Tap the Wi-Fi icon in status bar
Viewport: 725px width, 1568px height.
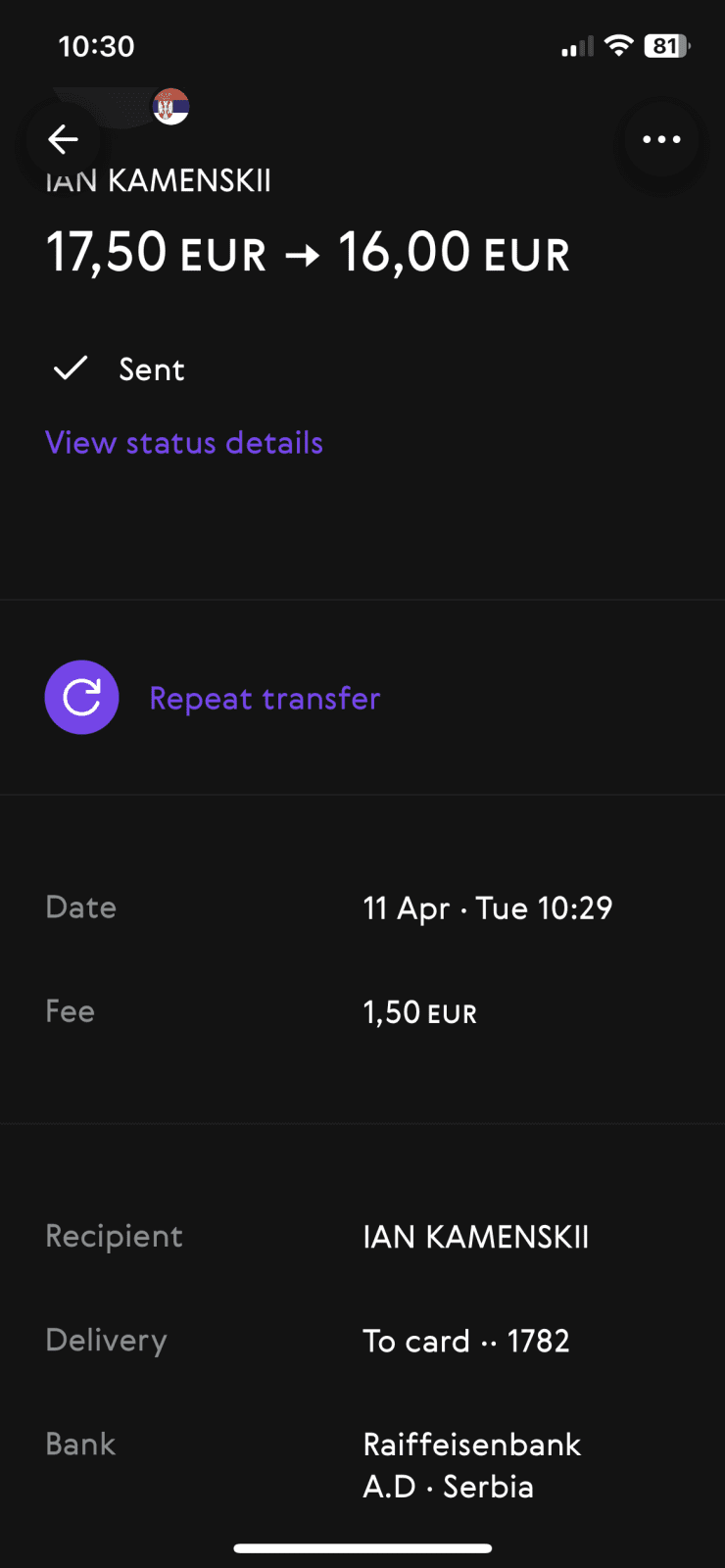coord(618,45)
